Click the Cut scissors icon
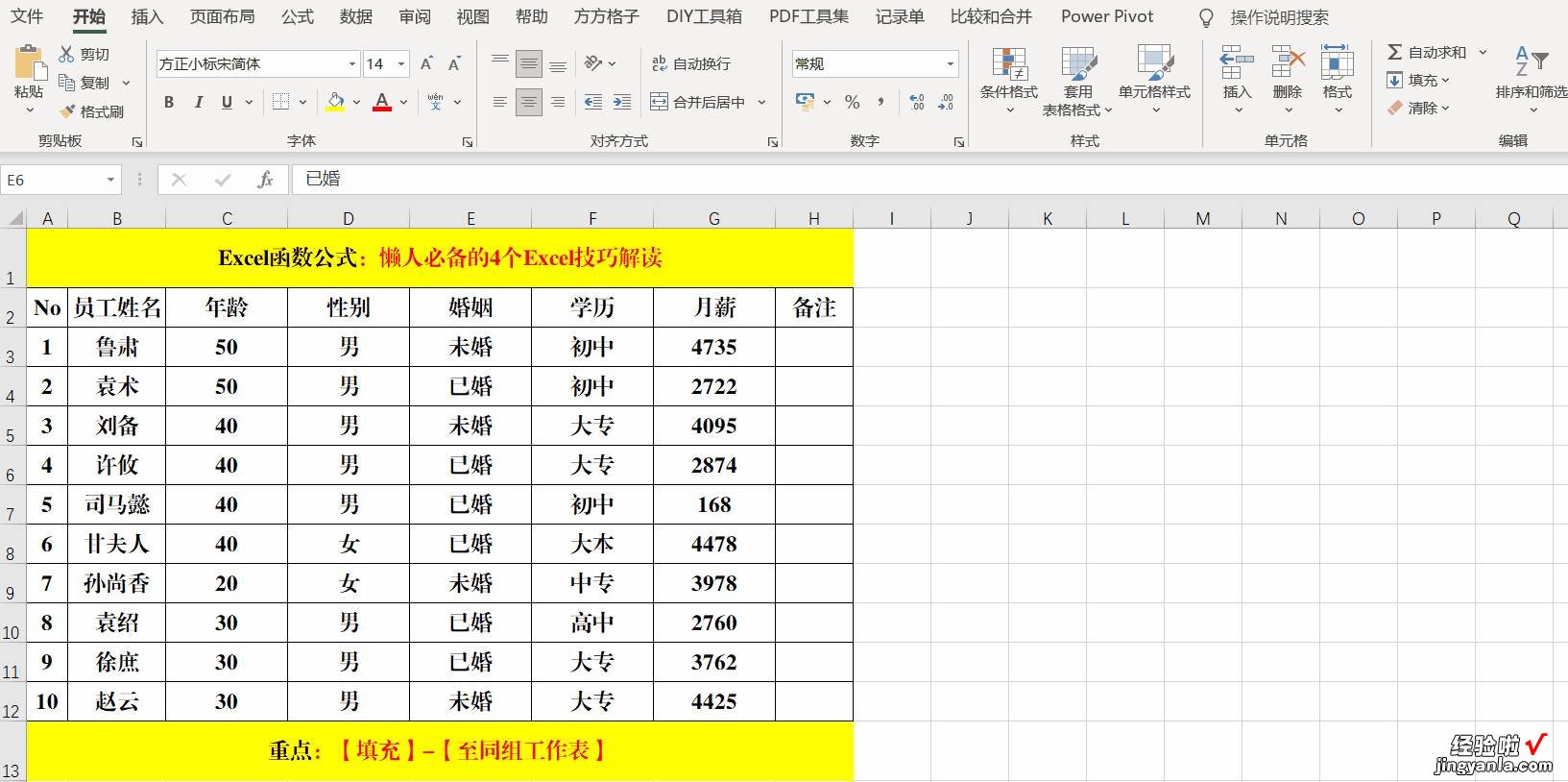 (x=67, y=55)
